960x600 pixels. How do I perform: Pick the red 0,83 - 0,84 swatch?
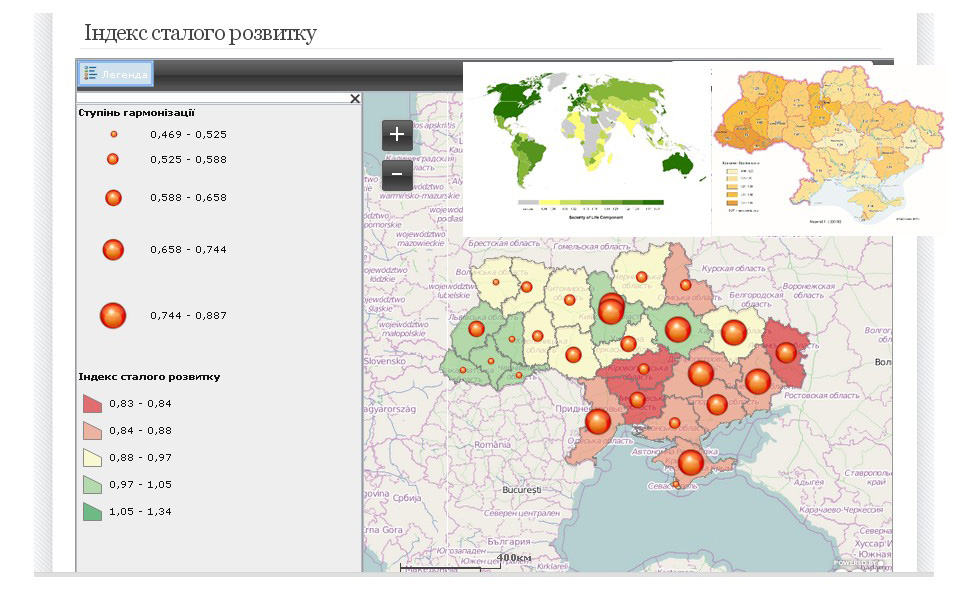[93, 403]
